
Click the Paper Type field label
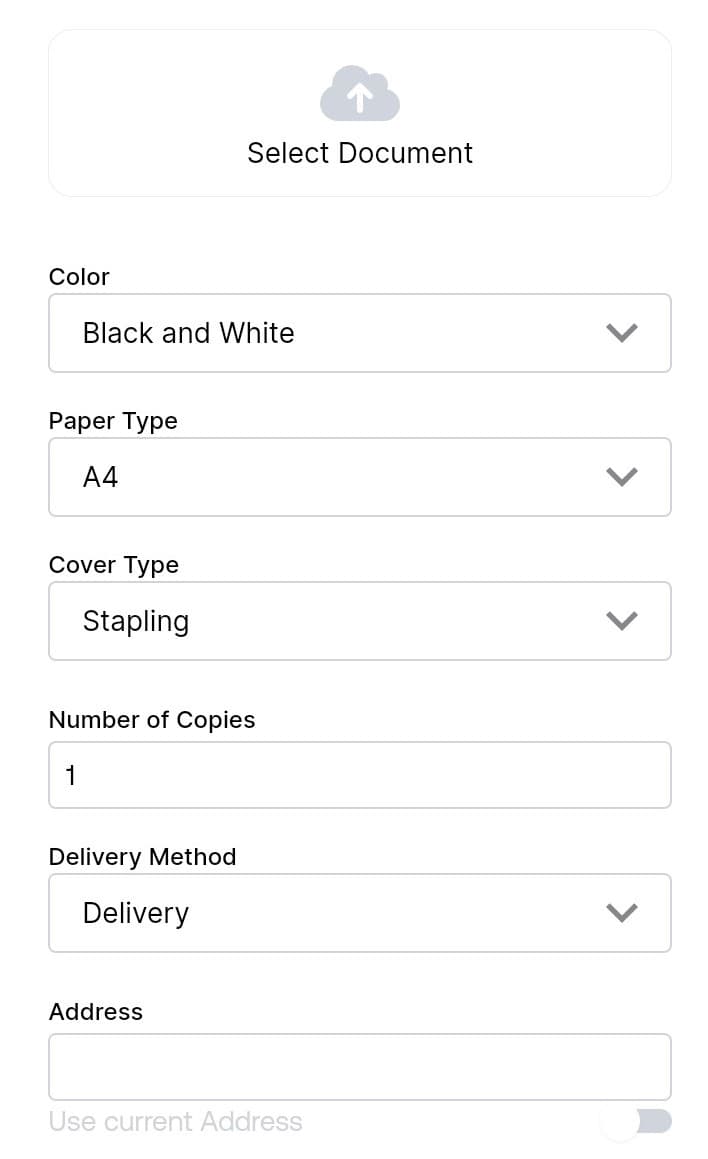click(x=113, y=421)
